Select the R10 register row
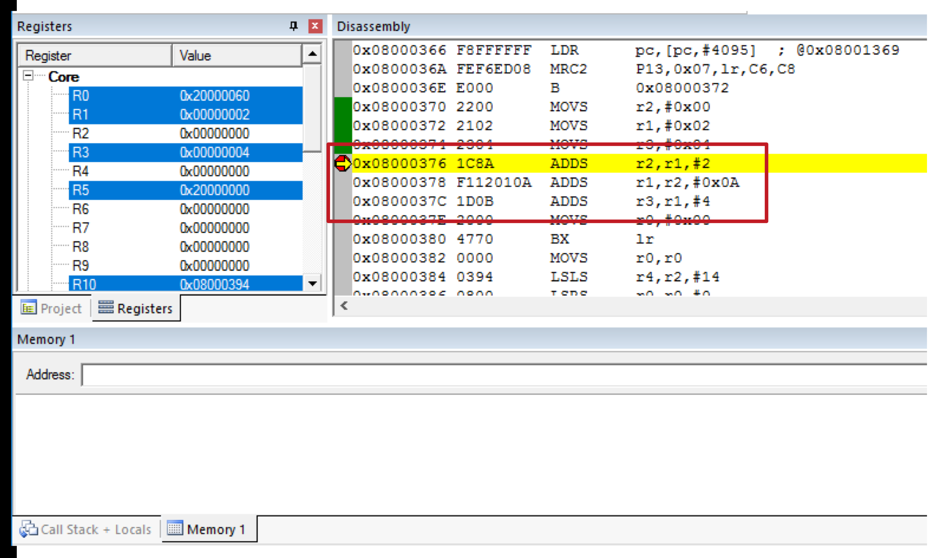The image size is (939, 558). pyautogui.click(x=84, y=284)
